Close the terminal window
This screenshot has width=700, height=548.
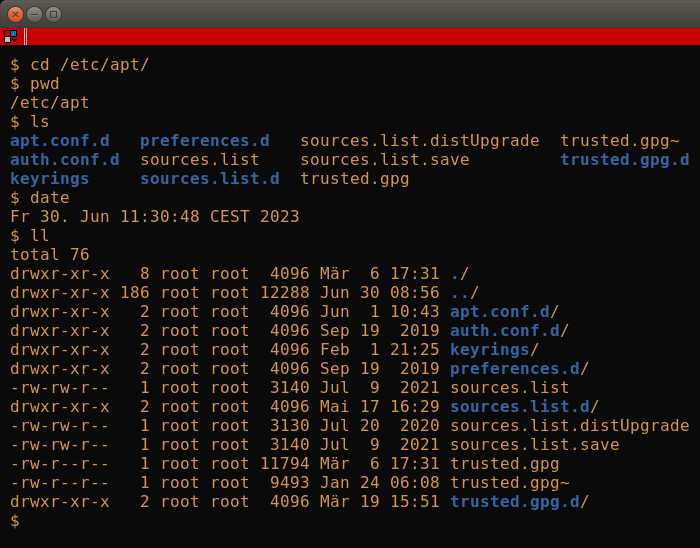[x=15, y=14]
